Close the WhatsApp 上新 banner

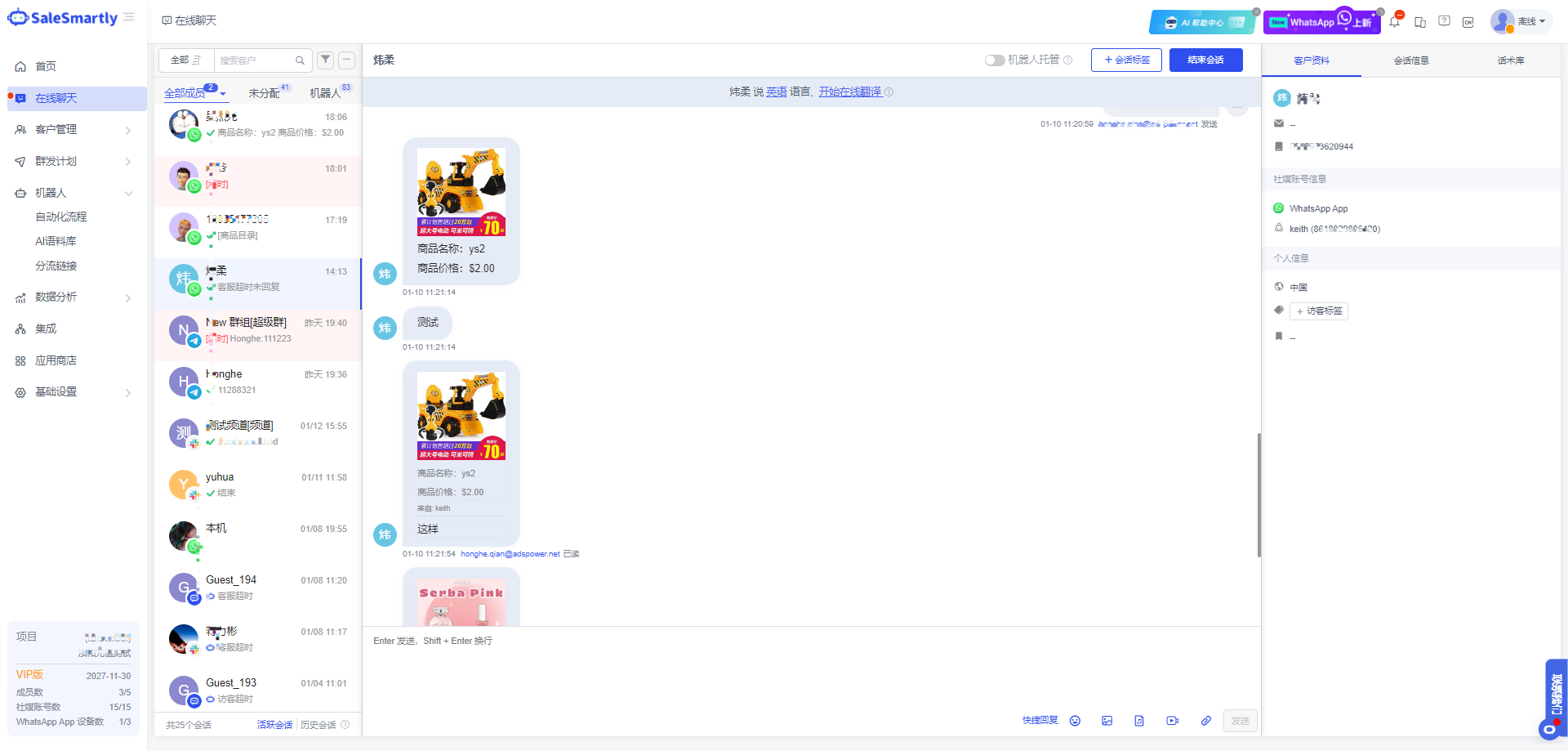pyautogui.click(x=1380, y=11)
